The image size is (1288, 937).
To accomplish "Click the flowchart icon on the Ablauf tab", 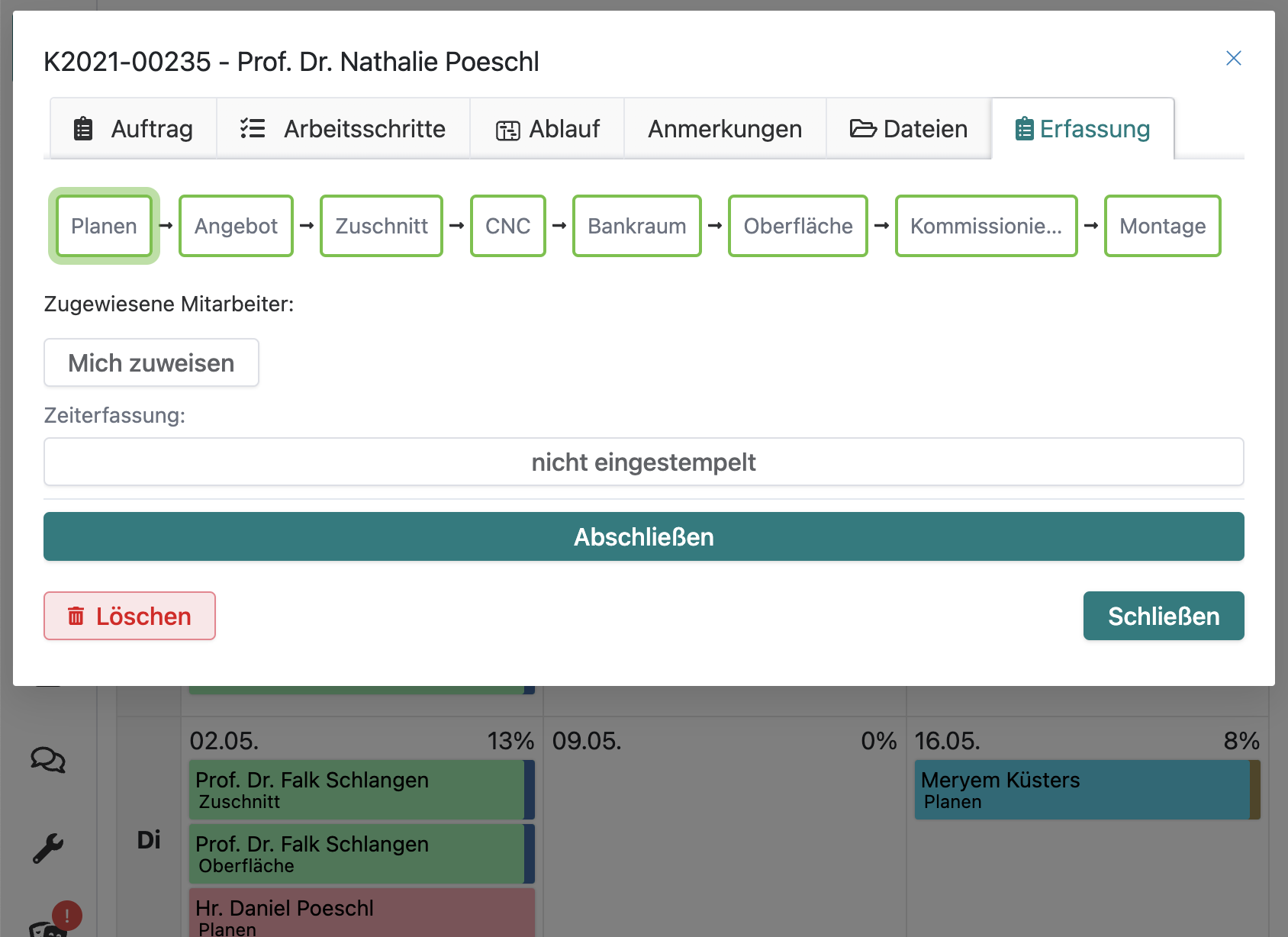I will (x=507, y=128).
